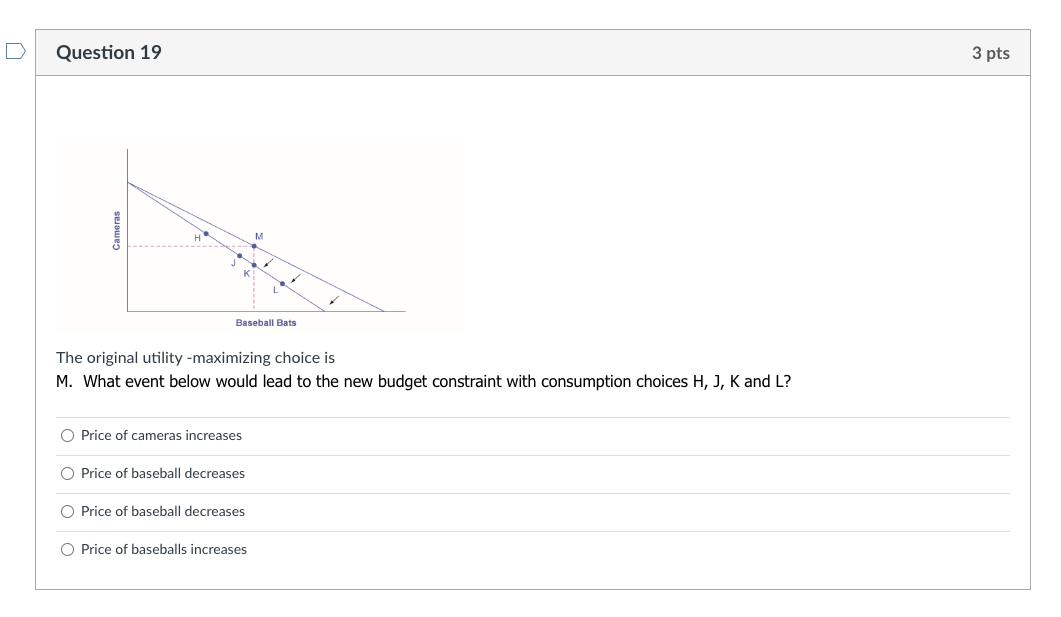The width and height of the screenshot is (1061, 617).
Task: Click point J on the new constraint
Action: 240,255
